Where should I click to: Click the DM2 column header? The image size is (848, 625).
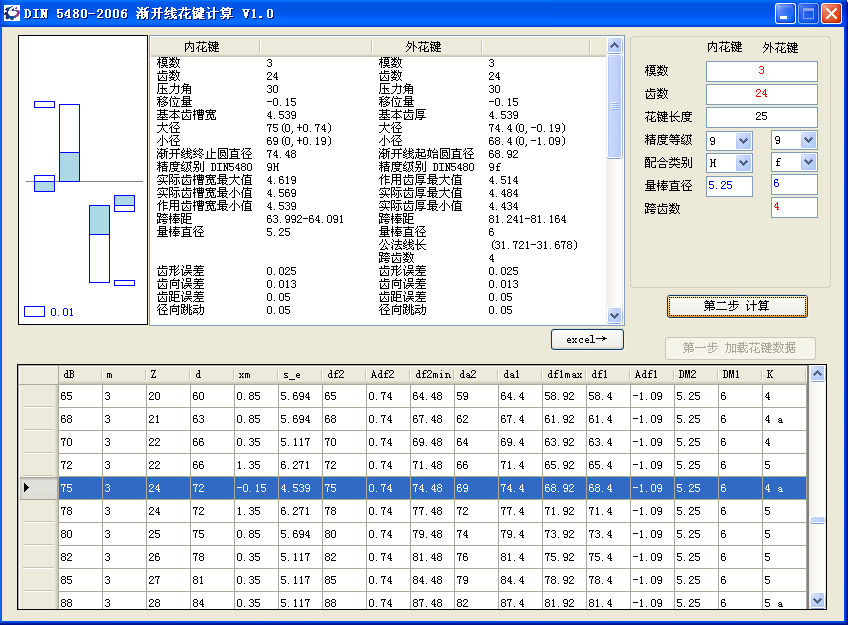(x=695, y=374)
